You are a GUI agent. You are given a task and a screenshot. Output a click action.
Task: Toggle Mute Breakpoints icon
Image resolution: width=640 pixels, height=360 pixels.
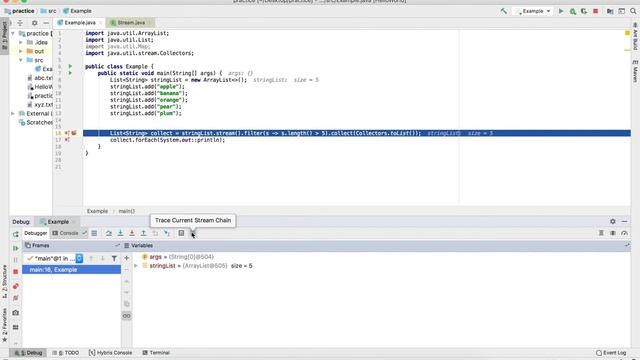click(16, 298)
